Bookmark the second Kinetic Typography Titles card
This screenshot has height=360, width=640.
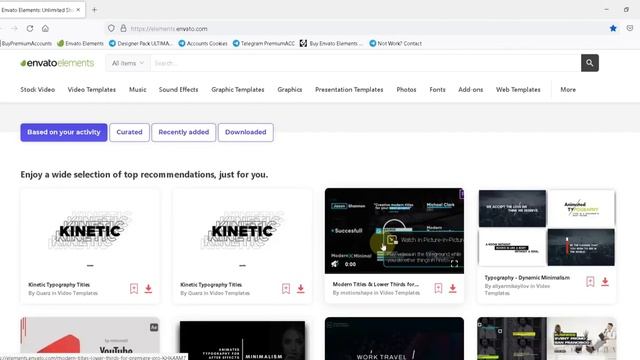click(x=286, y=289)
